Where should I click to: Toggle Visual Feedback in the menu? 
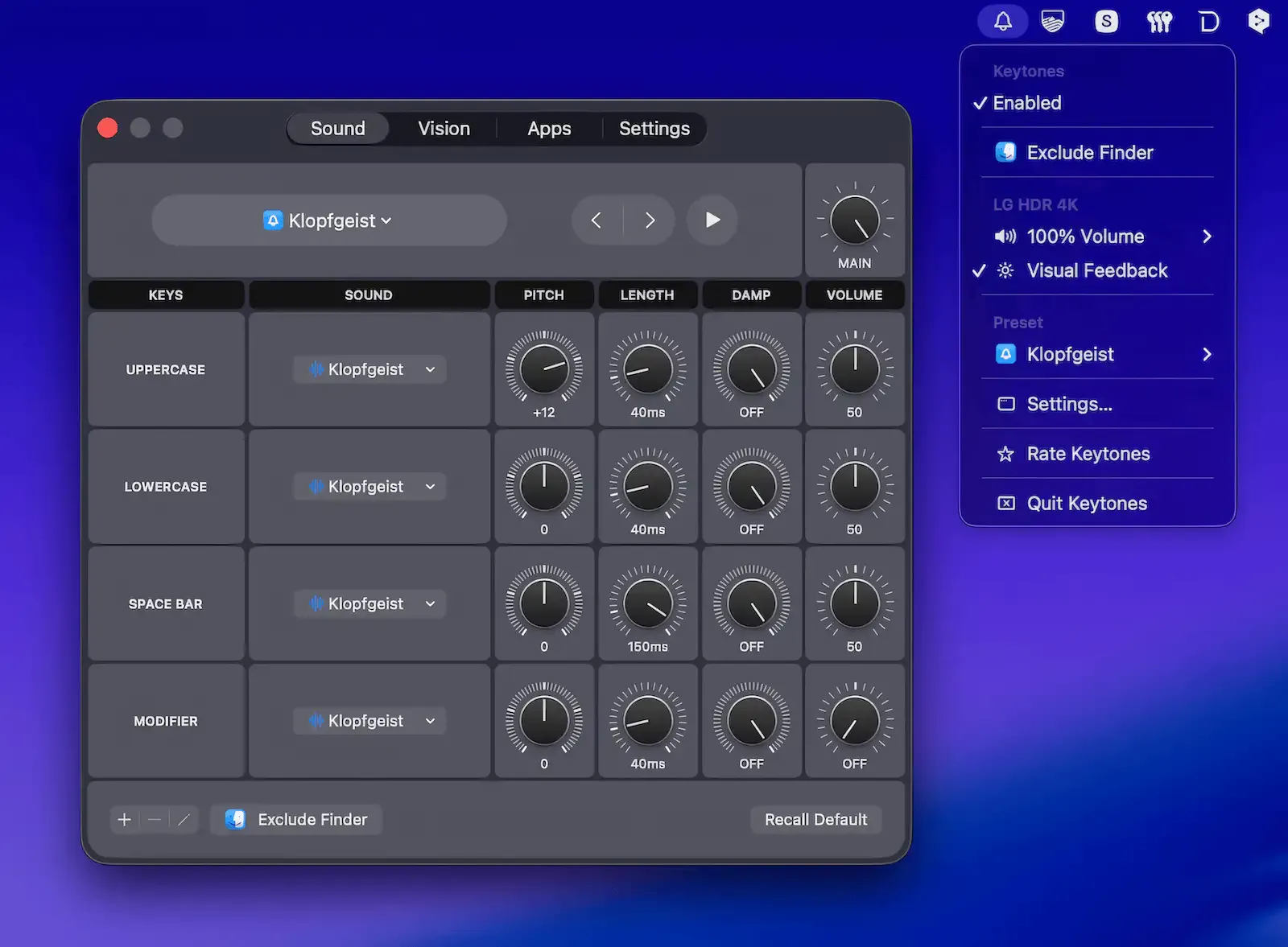click(x=1097, y=270)
